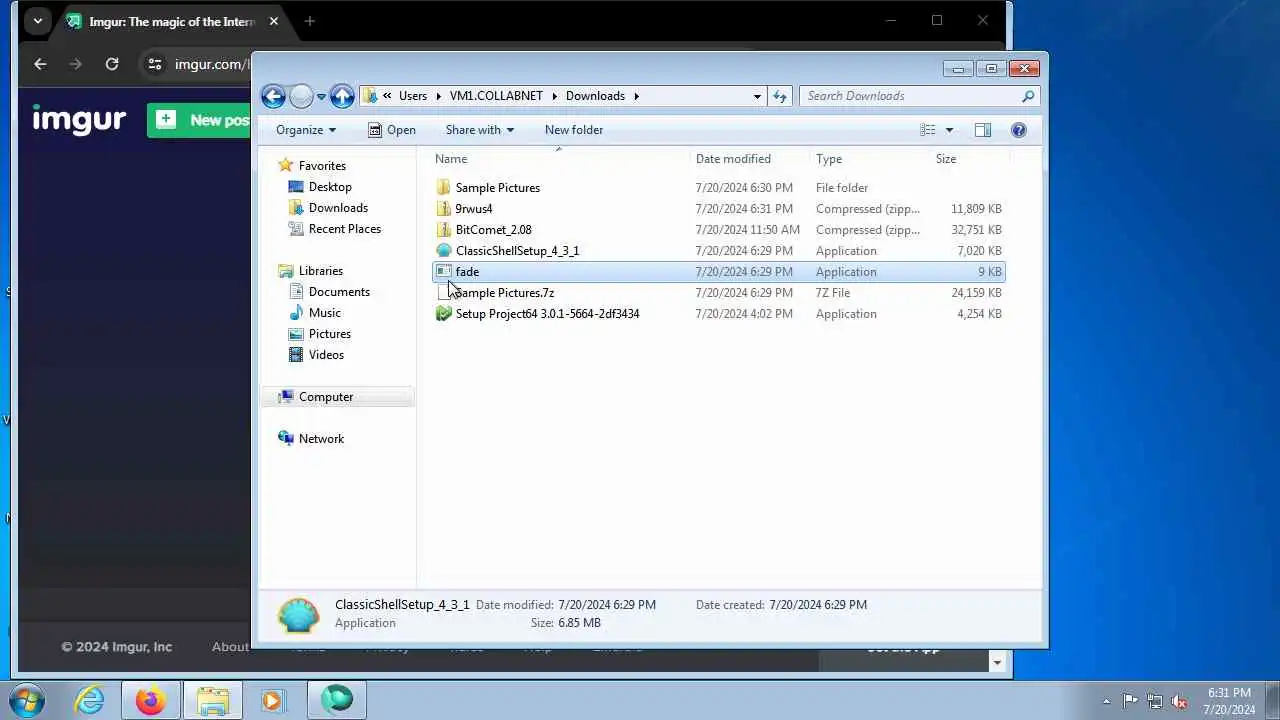Expand the arrow after Users breadcrumb
This screenshot has height=720, width=1280.
(438, 96)
